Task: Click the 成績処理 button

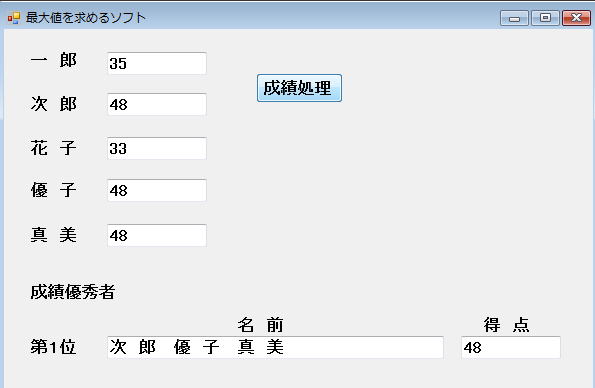Action: [x=299, y=88]
